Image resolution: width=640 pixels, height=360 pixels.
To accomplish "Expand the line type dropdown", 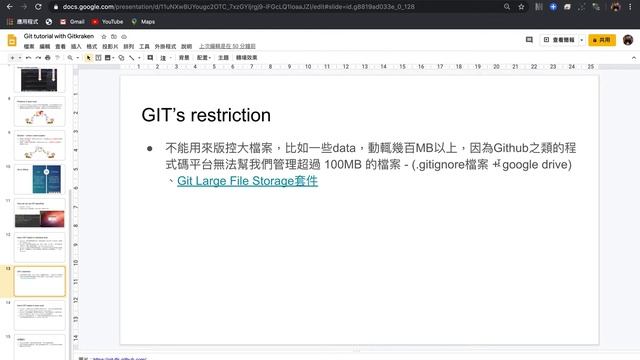I will click(x=139, y=58).
